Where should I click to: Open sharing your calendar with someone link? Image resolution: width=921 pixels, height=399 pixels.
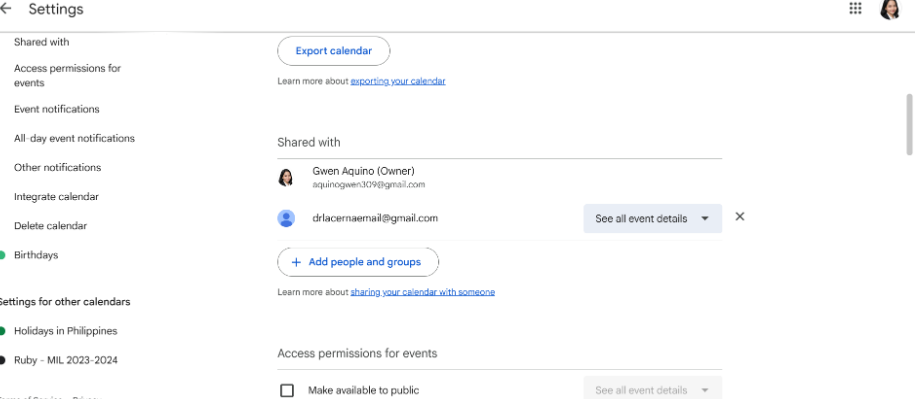422,292
